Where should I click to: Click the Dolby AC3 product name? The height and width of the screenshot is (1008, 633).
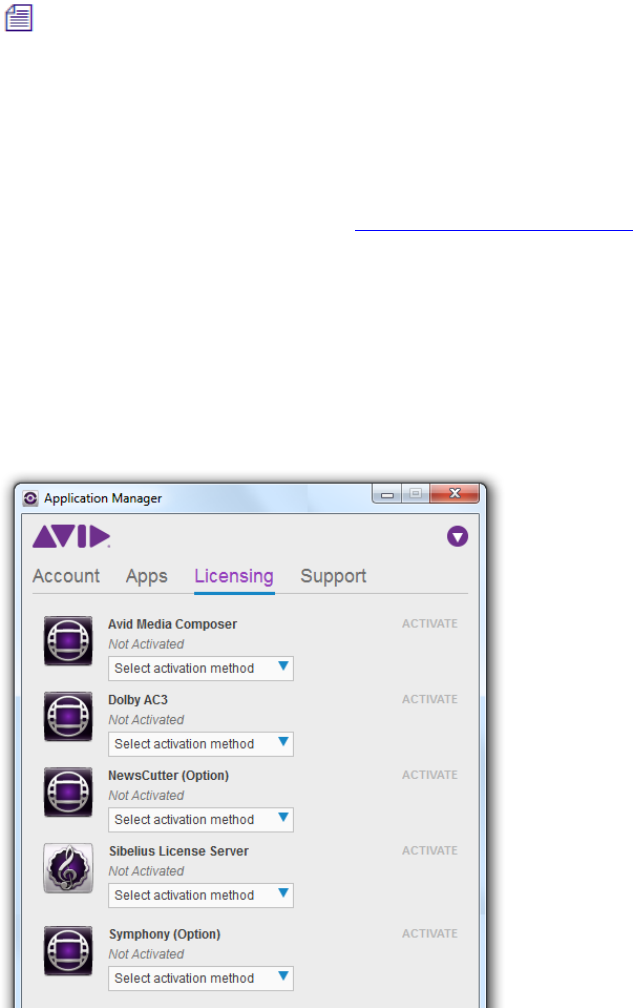138,700
